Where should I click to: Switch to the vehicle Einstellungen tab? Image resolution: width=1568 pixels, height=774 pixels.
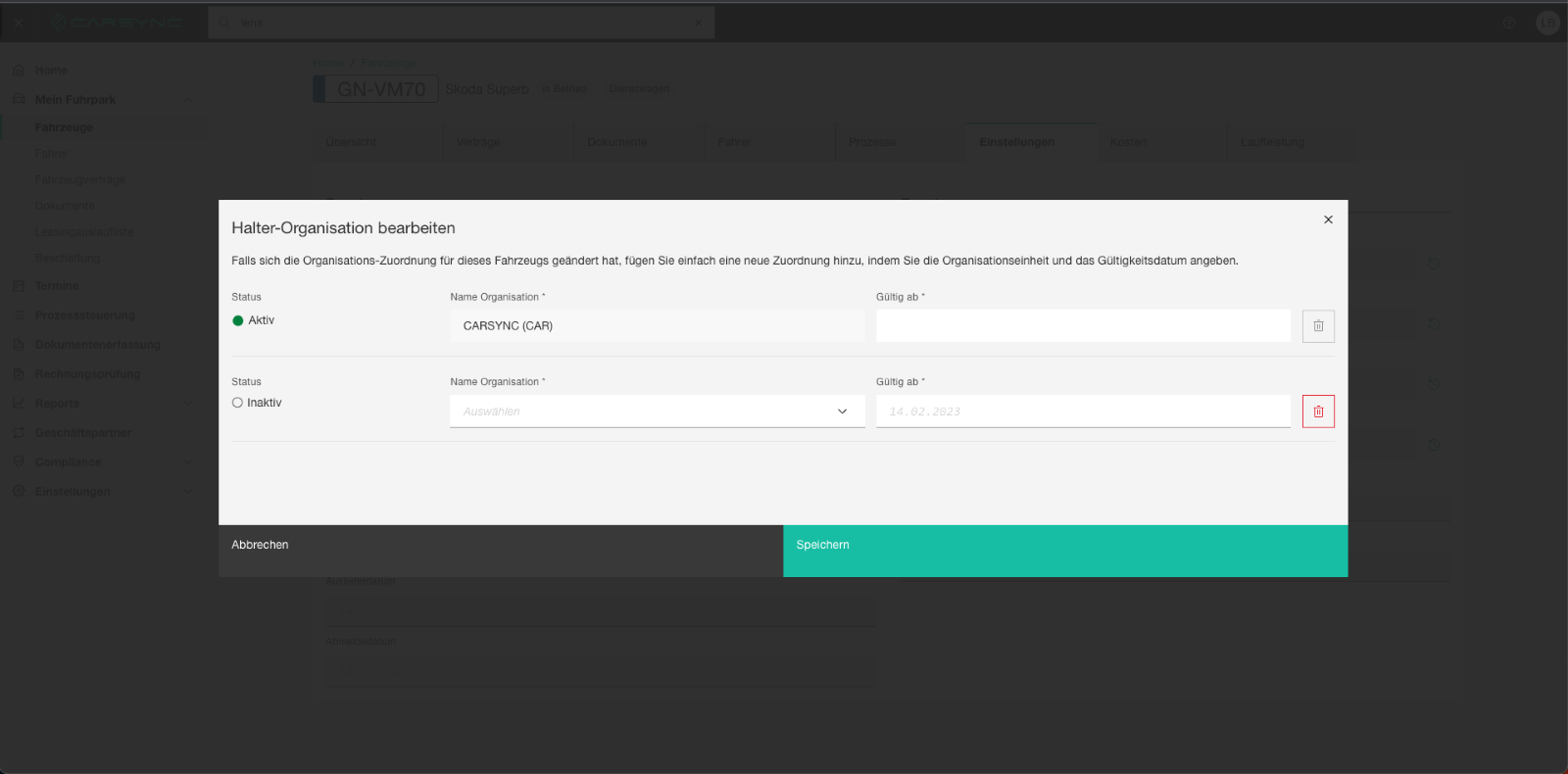tap(1031, 142)
